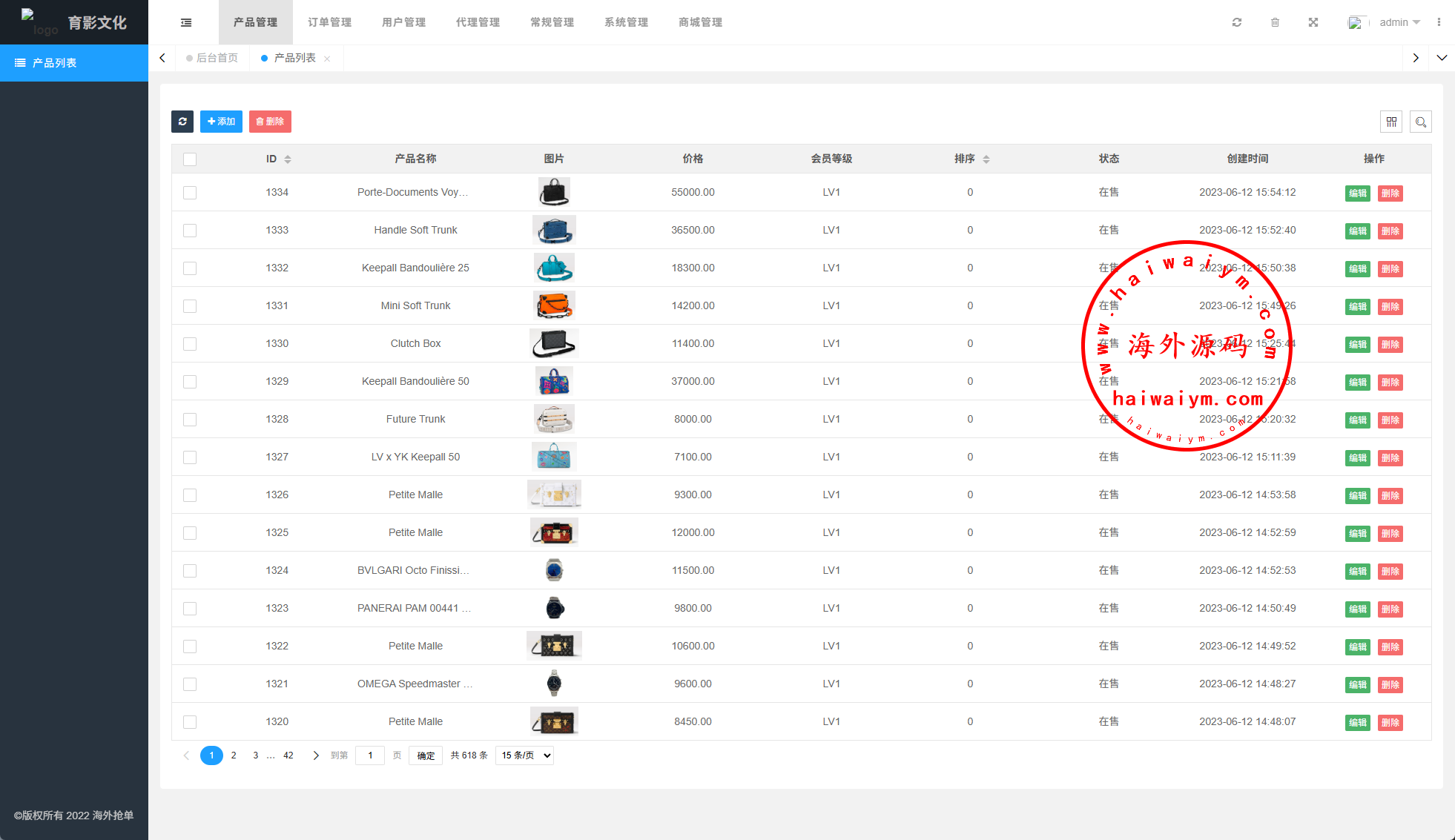Collapse the sidebar with the hamburger icon
The width and height of the screenshot is (1455, 840).
[186, 22]
